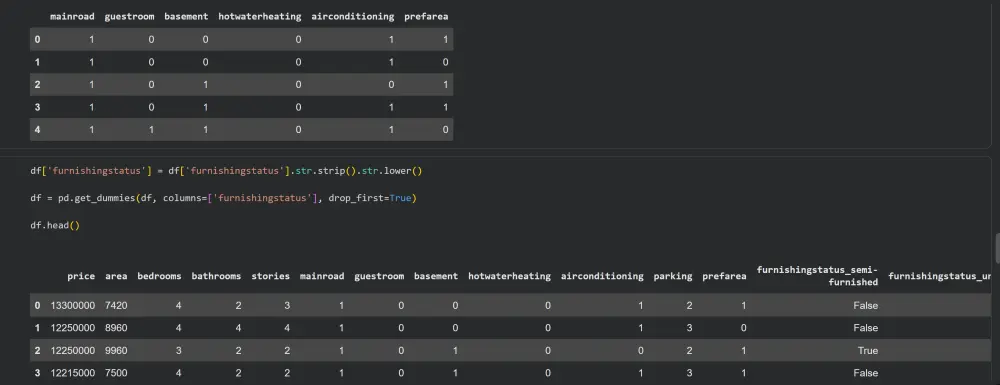Click row index 3 of the df.head() table
This screenshot has width=1000, height=385.
point(37,373)
